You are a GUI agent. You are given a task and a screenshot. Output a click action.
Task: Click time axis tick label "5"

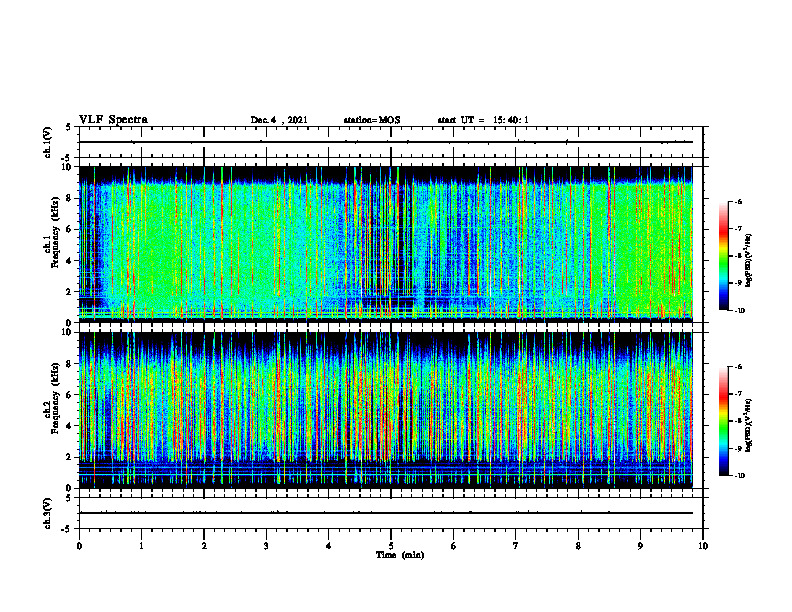click(391, 546)
